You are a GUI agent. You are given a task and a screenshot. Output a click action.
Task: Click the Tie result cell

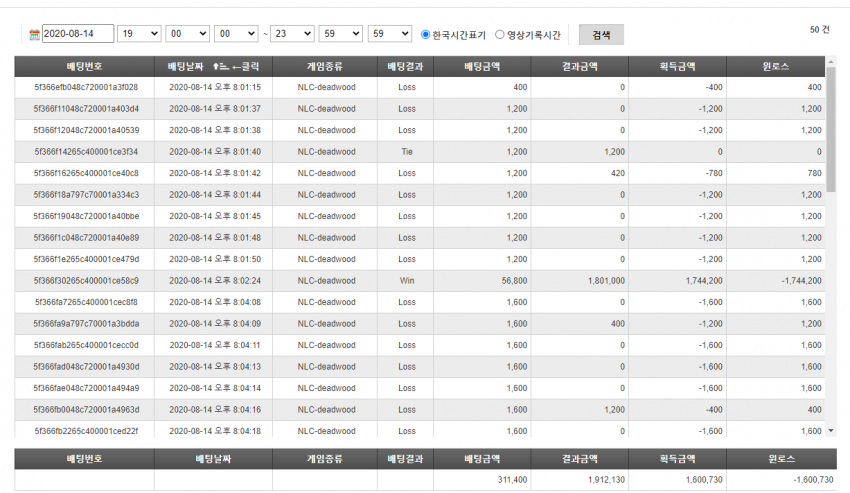pos(407,151)
